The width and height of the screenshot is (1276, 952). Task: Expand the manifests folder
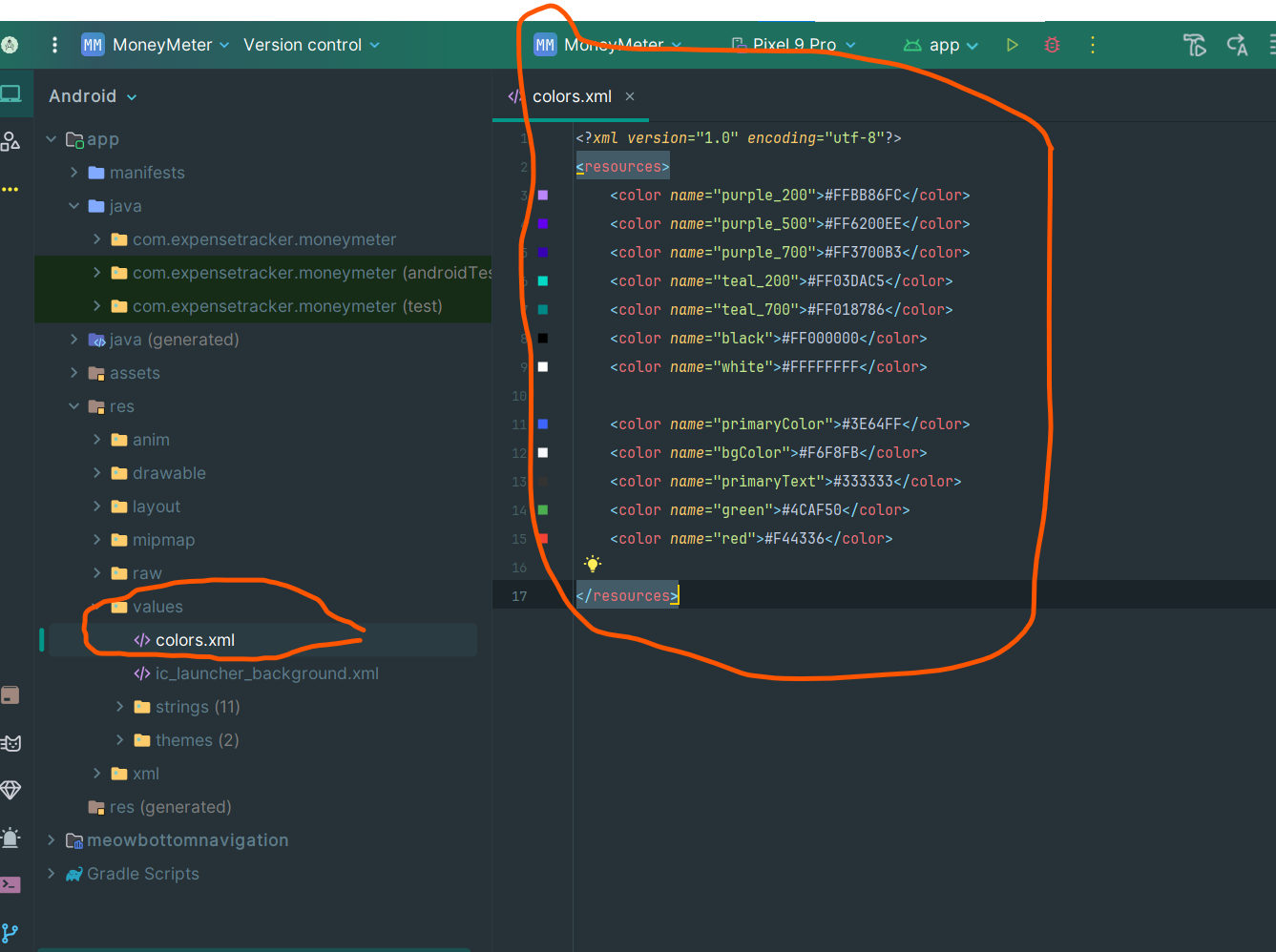(74, 173)
